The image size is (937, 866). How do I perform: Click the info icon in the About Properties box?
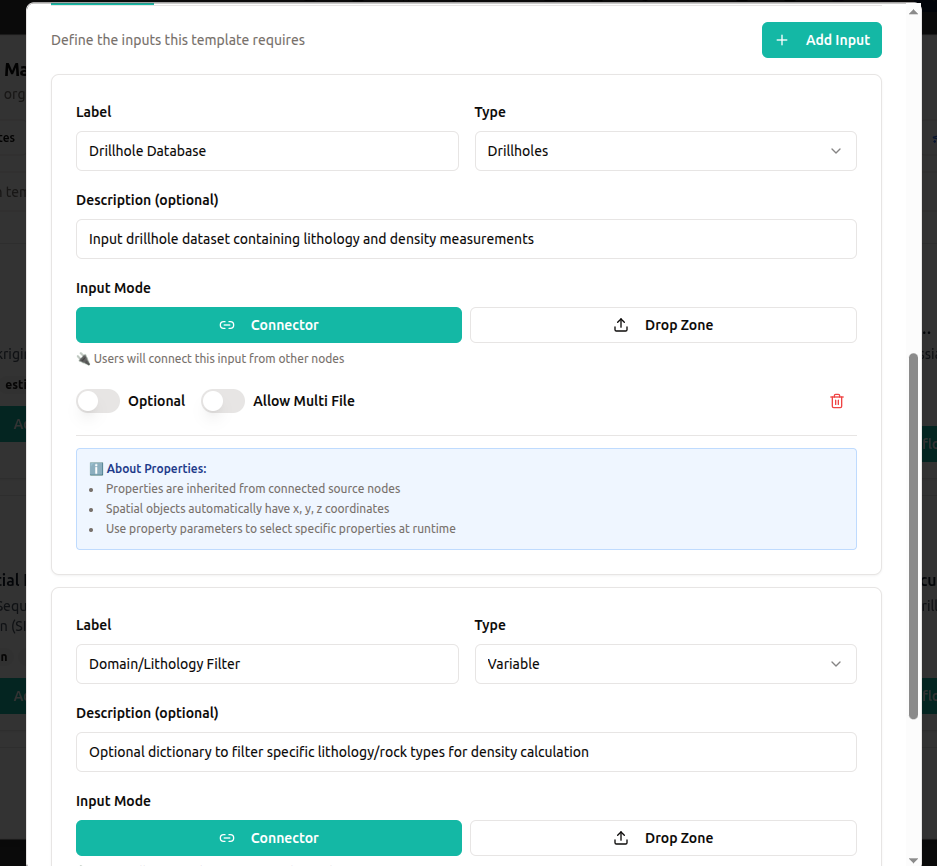(x=95, y=468)
